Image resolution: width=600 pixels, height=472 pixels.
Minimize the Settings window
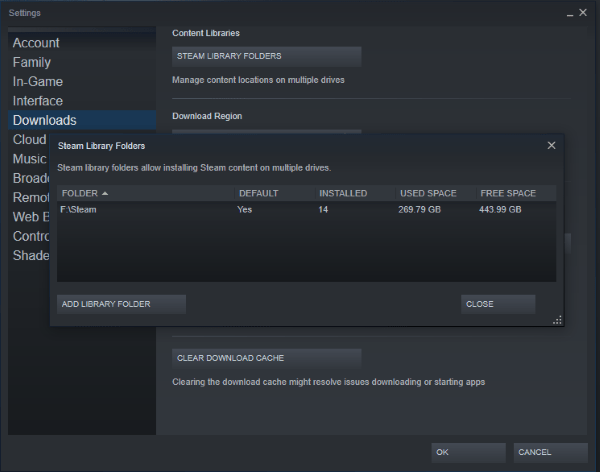[x=570, y=13]
